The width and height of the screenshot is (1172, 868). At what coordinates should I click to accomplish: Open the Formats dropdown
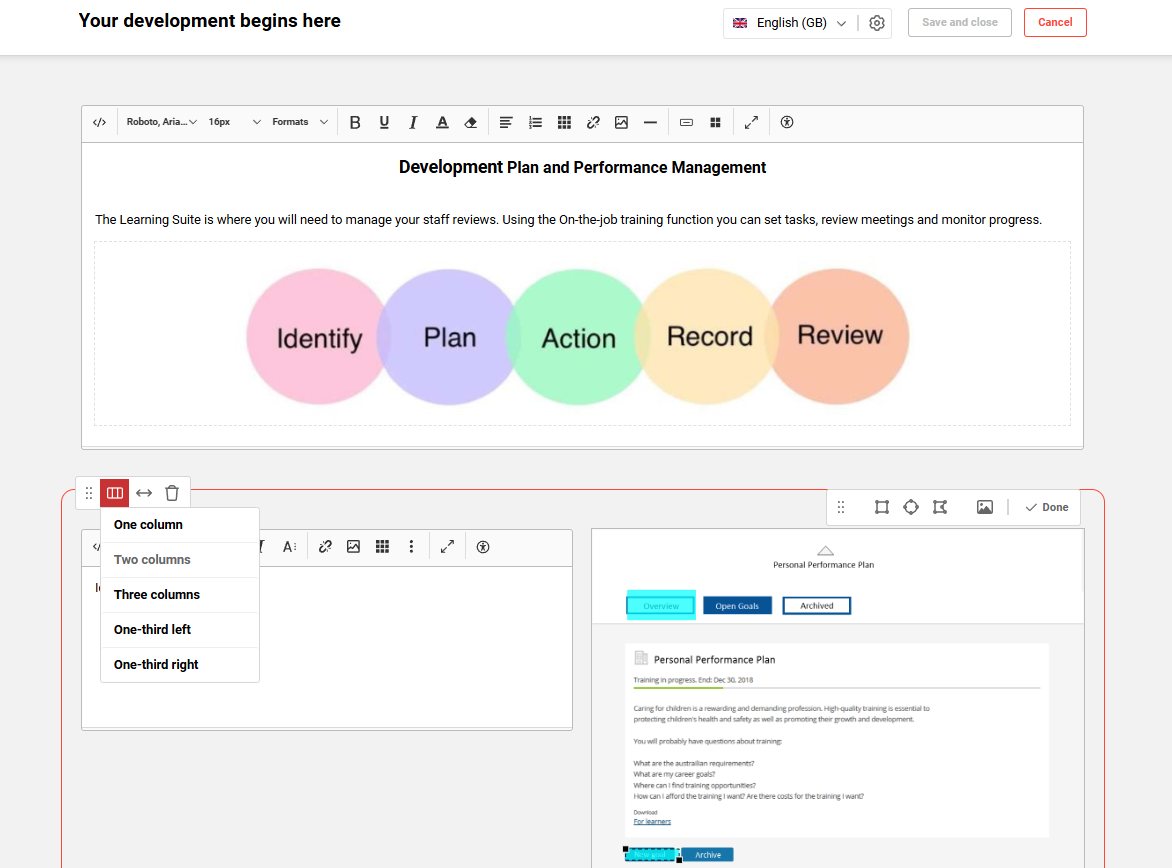[x=298, y=122]
